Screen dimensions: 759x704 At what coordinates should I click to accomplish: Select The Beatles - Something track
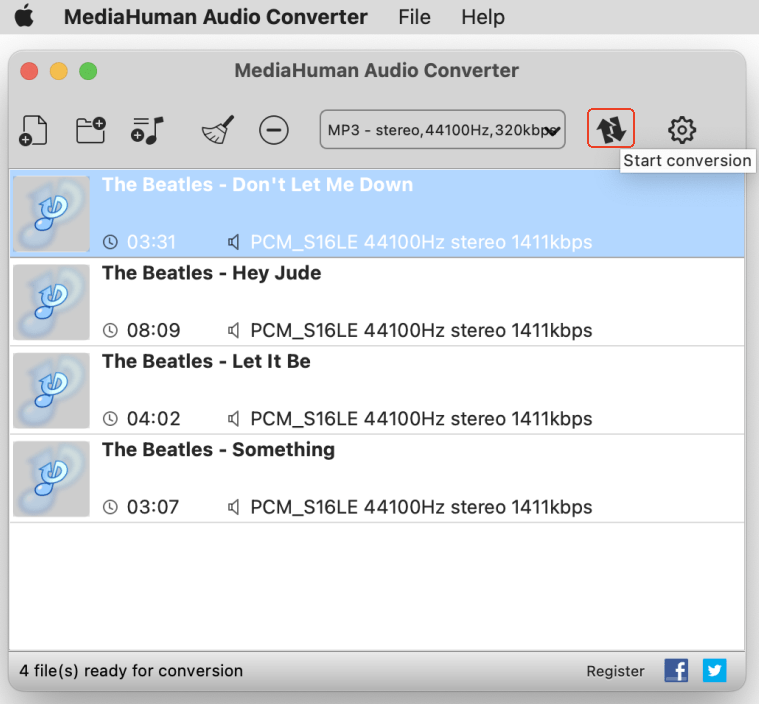[x=400, y=478]
